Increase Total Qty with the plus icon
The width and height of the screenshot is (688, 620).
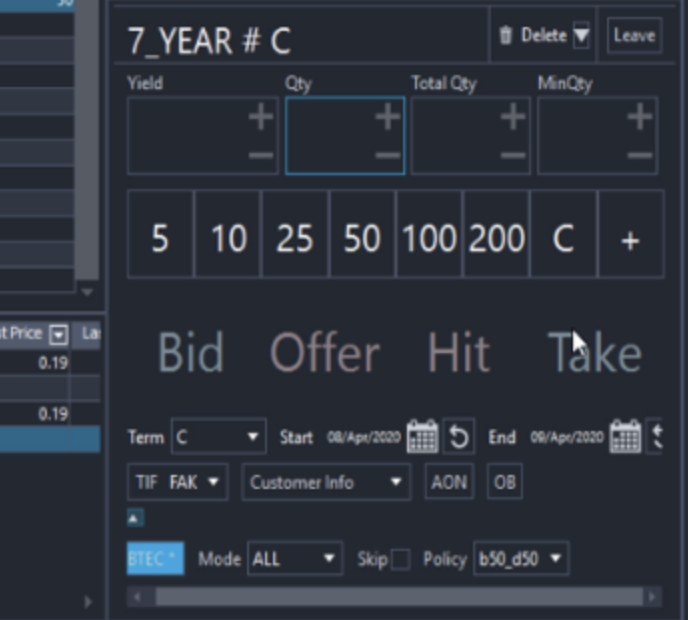pos(513,117)
